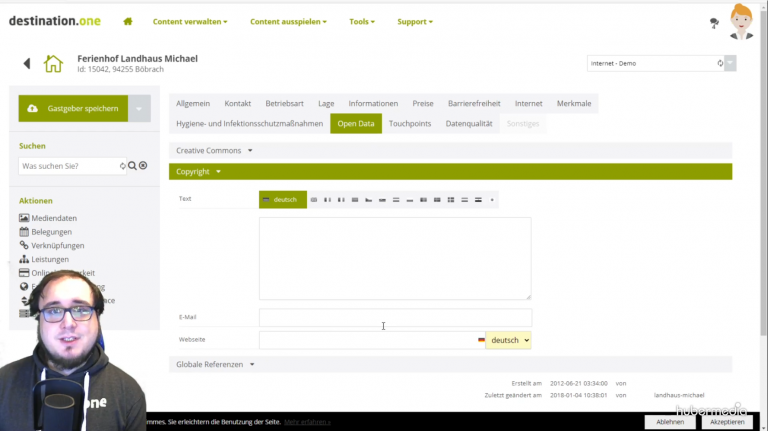Image resolution: width=768 pixels, height=431 pixels.
Task: Click the last dot icon in language bar
Action: pos(492,200)
